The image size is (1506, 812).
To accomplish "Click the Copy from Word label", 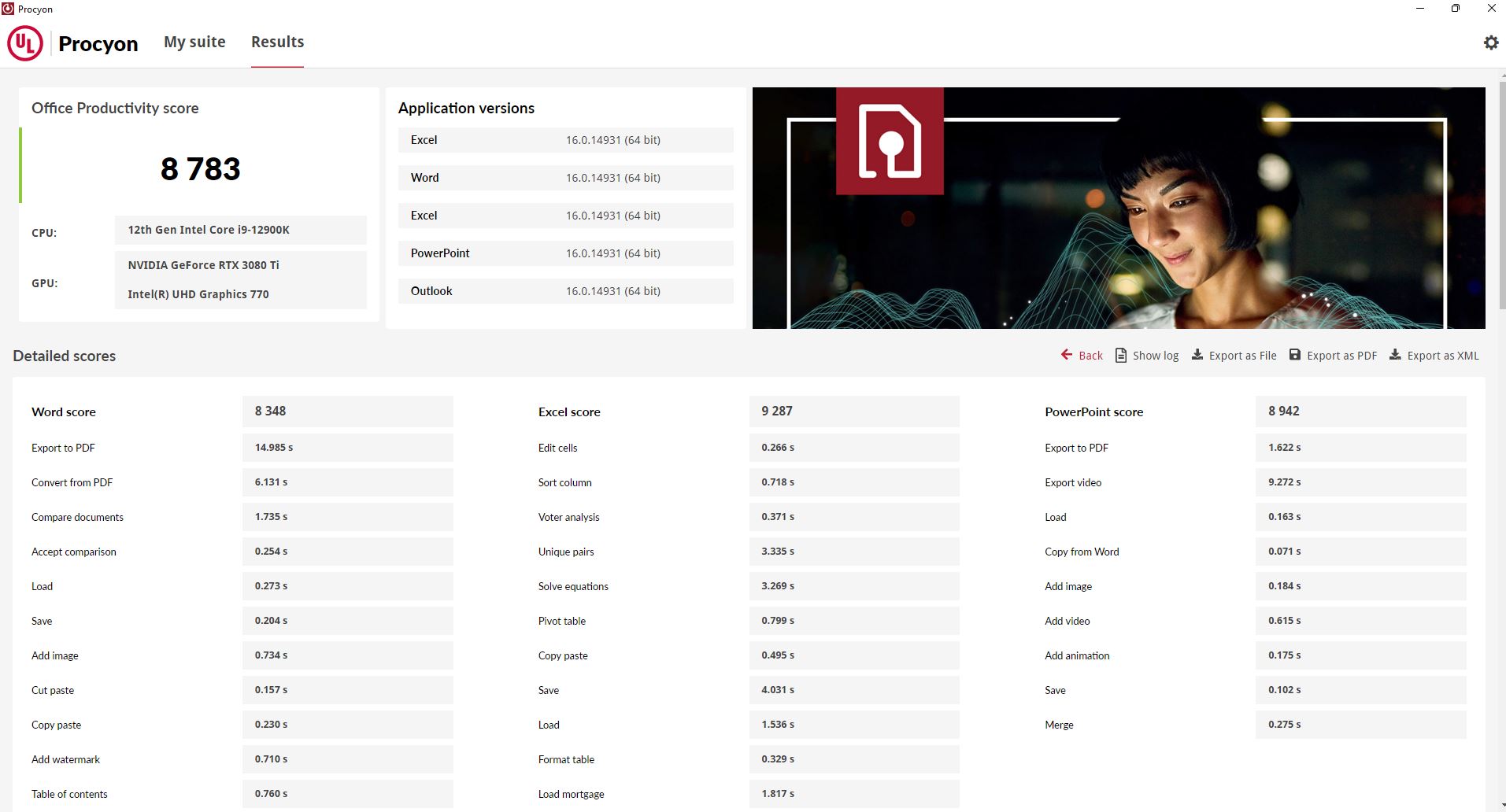I will (1082, 552).
